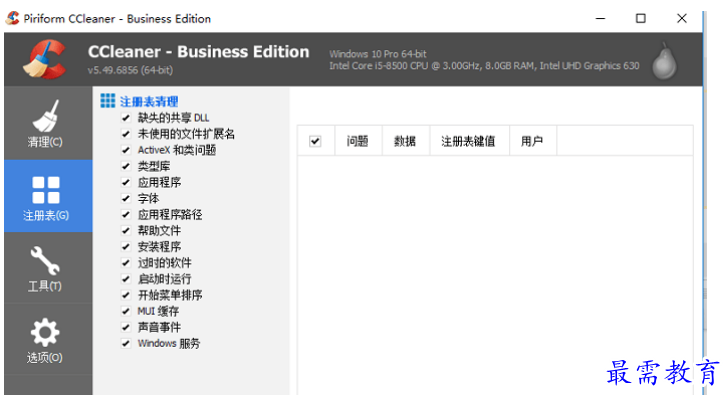Click the version text v5.49.6856 (64-bit)
This screenshot has width=728, height=404.
[130, 70]
